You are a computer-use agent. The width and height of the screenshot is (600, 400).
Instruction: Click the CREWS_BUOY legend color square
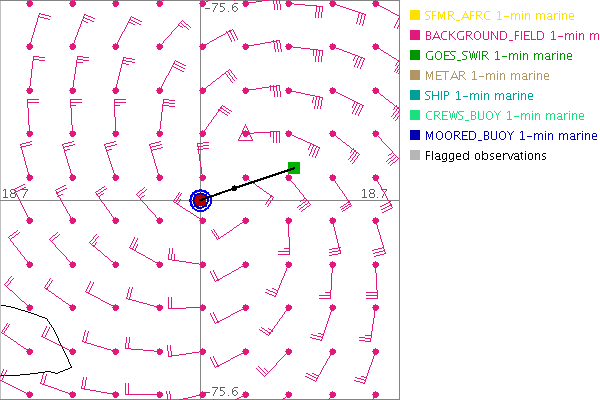click(x=415, y=116)
